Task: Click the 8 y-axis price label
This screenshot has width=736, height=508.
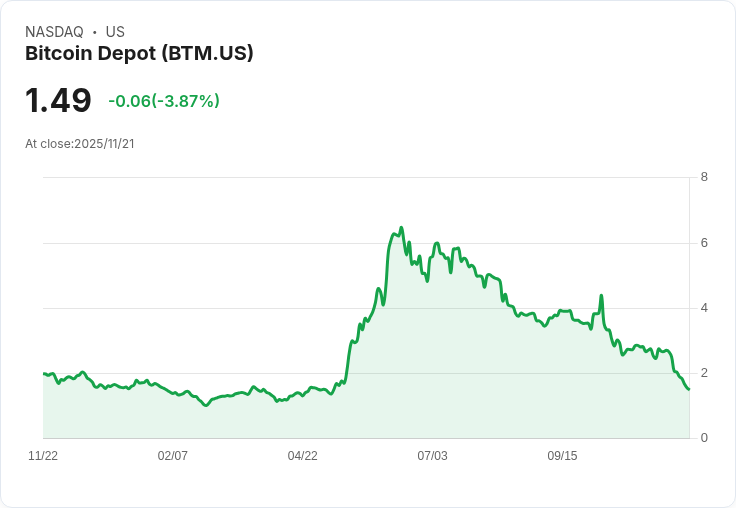Action: click(x=704, y=177)
